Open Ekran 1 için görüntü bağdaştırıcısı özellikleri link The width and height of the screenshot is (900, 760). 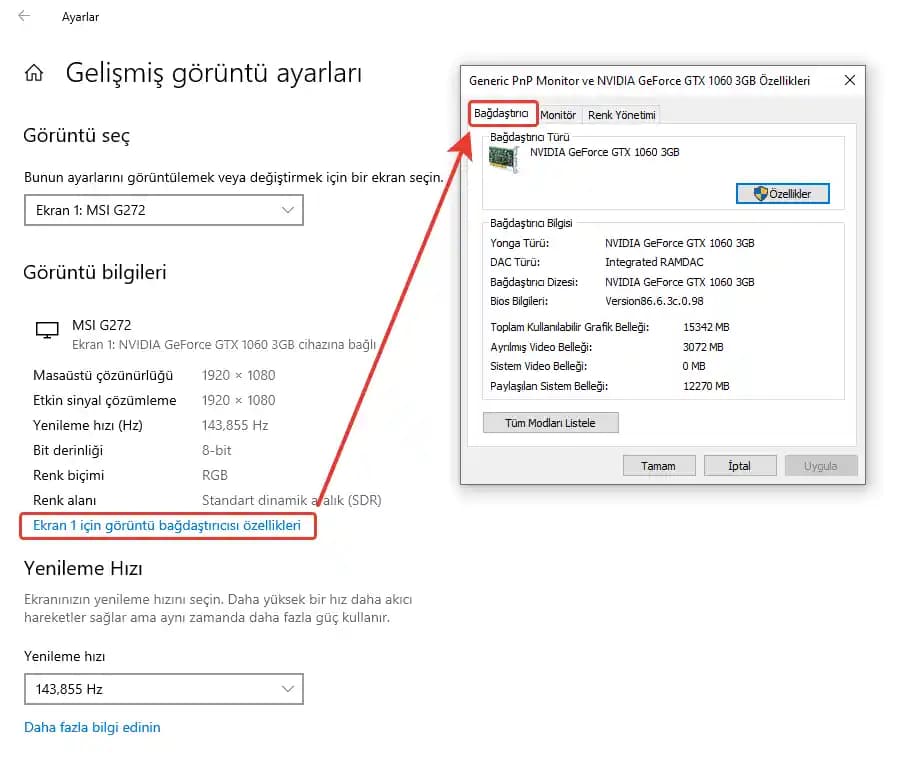coord(167,526)
